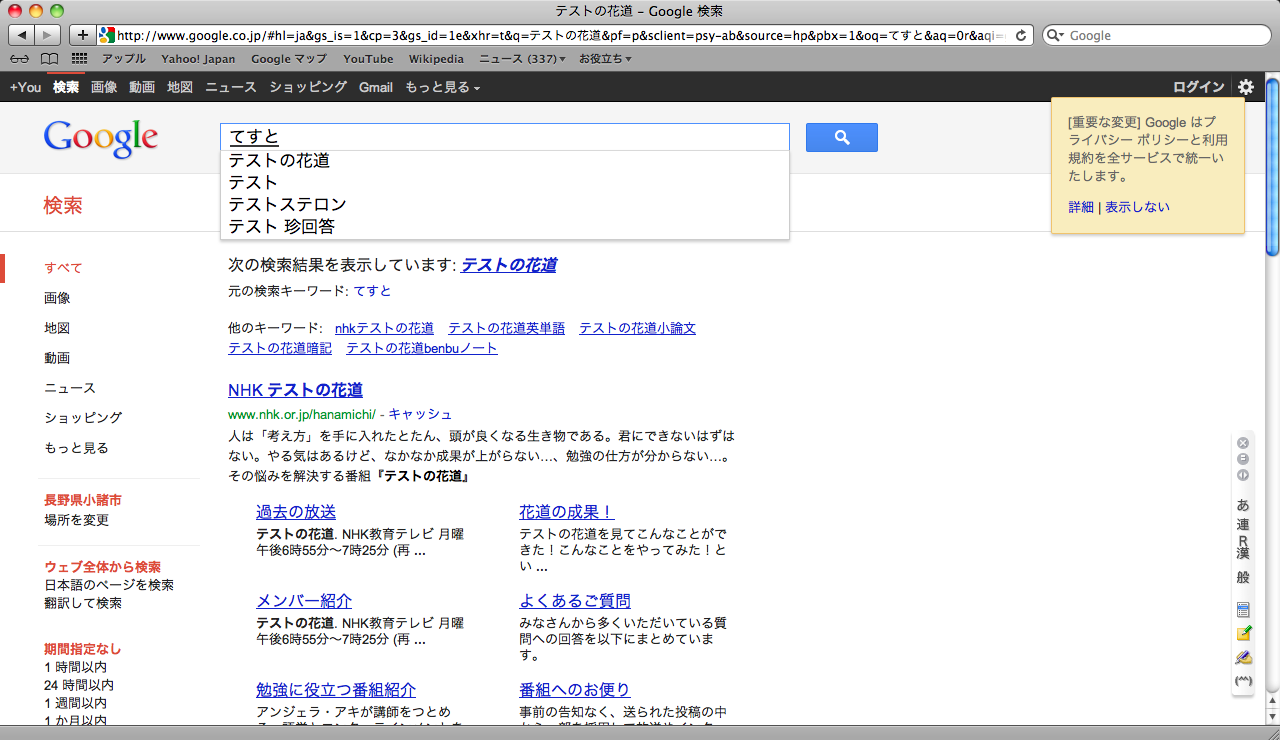The width and height of the screenshot is (1280, 740).
Task: Open the よくあるご質問 sitelink
Action: pyautogui.click(x=575, y=601)
